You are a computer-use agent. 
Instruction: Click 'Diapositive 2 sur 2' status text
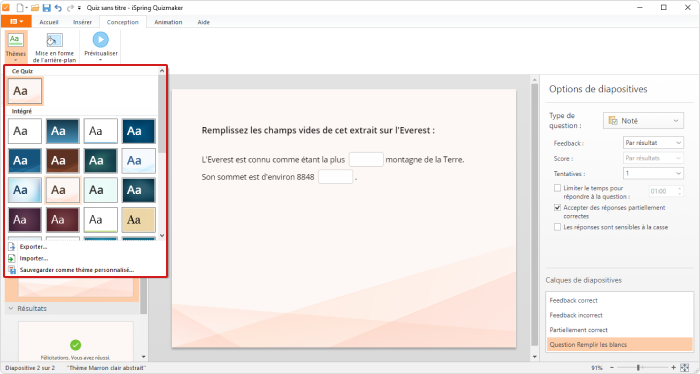coord(30,368)
